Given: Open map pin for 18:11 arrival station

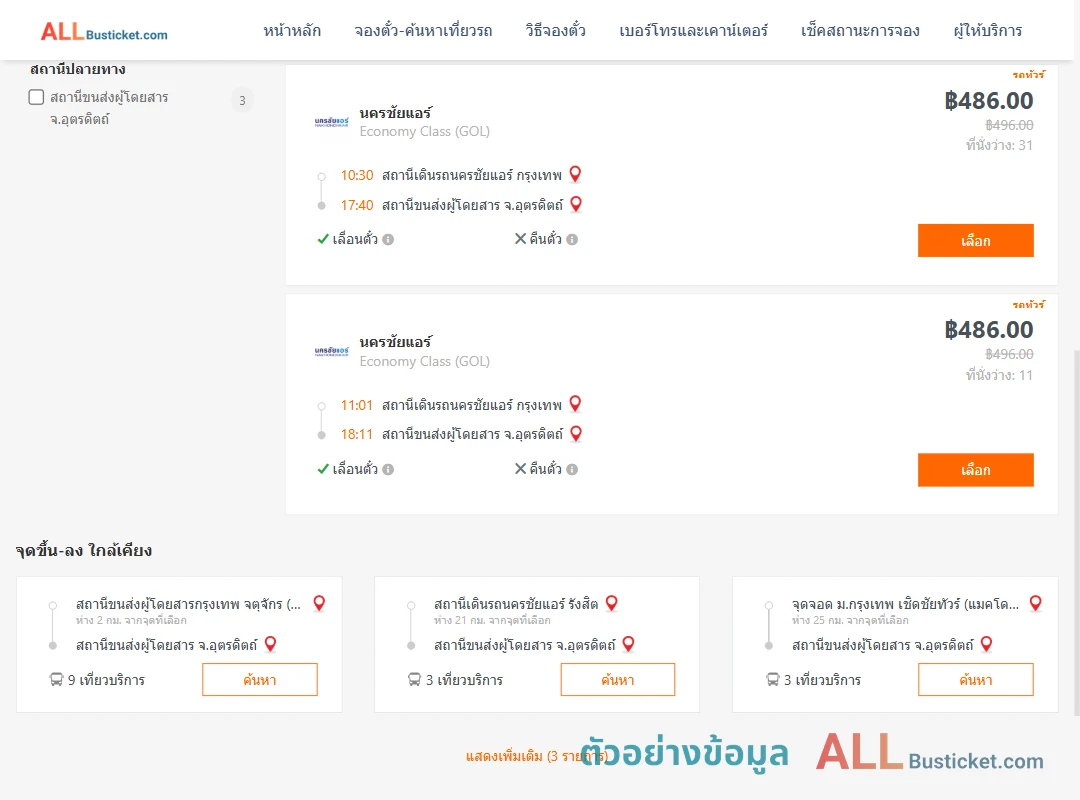Looking at the screenshot, I should 576,433.
